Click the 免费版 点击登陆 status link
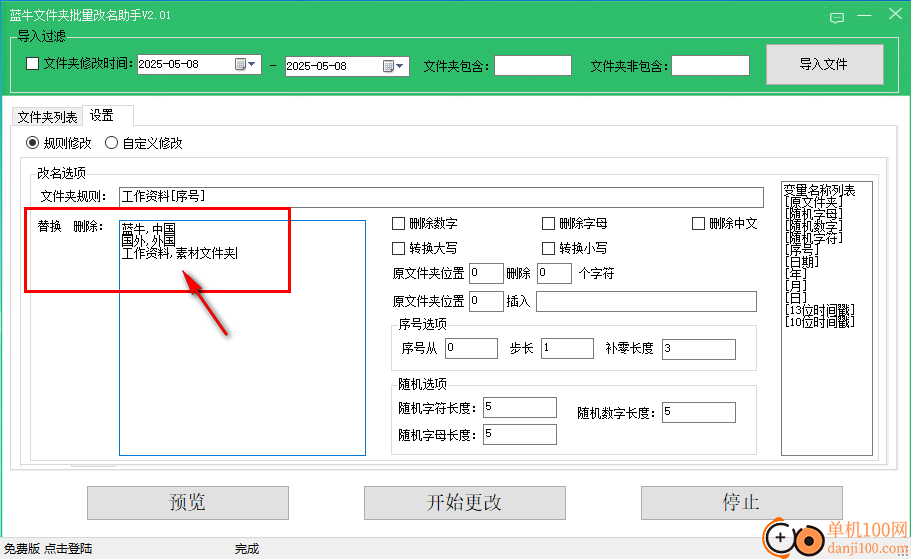Viewport: 911px width, 559px height. pyautogui.click(x=48, y=549)
